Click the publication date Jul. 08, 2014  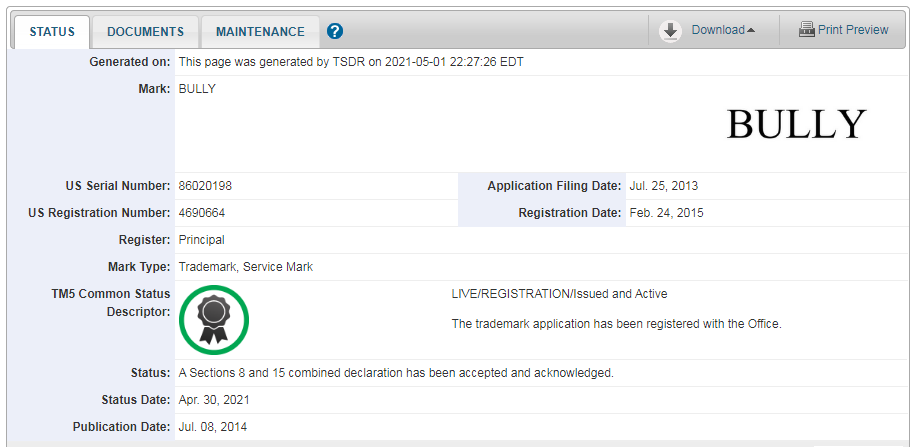(x=212, y=427)
